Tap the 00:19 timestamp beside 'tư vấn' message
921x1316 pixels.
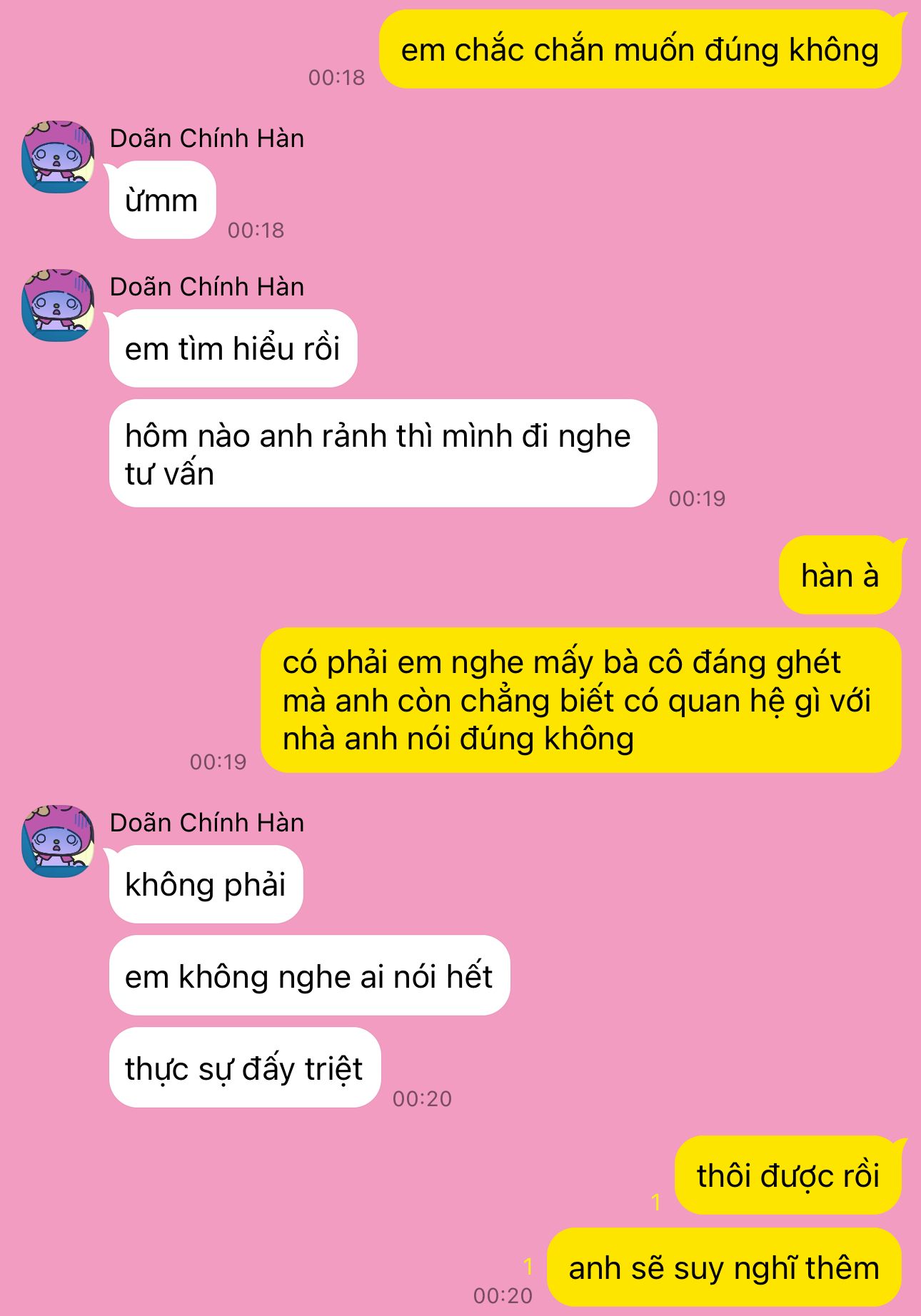[x=698, y=498]
